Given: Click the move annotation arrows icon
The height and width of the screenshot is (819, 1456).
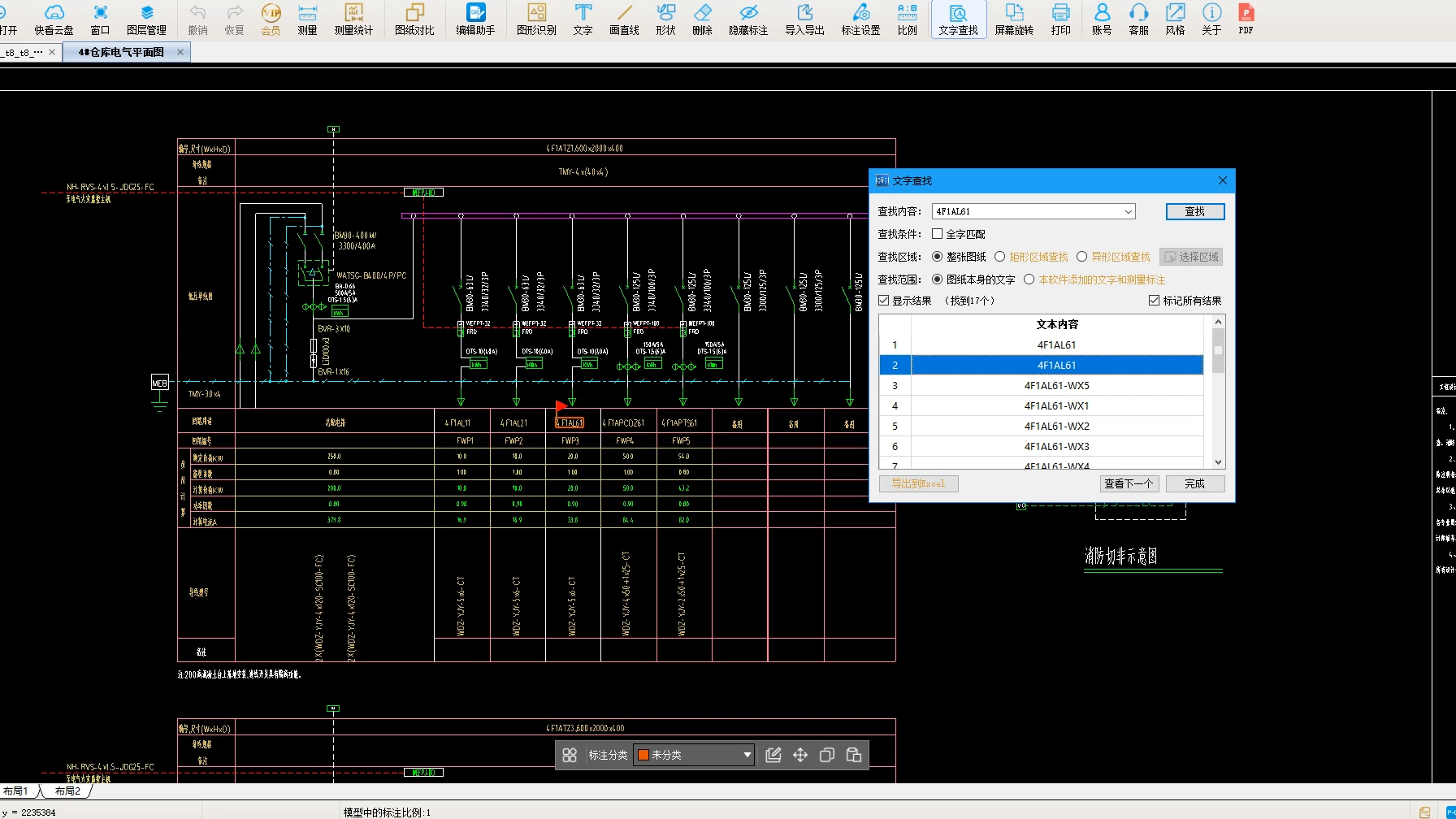Looking at the screenshot, I should [x=800, y=755].
